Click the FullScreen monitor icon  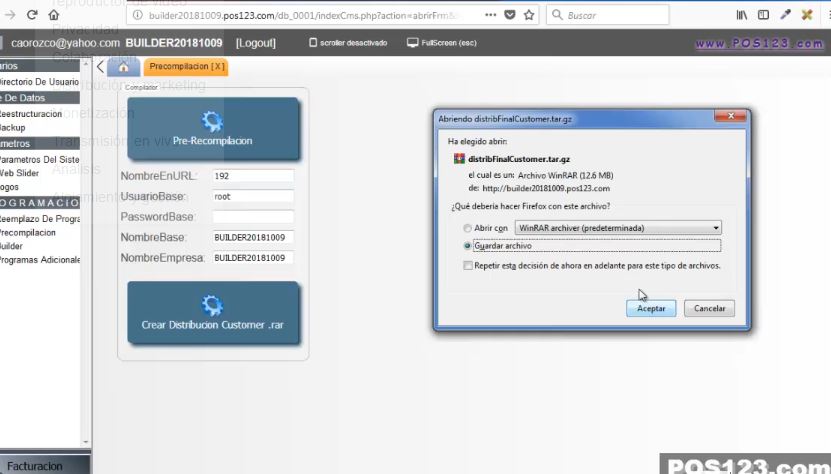pyautogui.click(x=412, y=43)
